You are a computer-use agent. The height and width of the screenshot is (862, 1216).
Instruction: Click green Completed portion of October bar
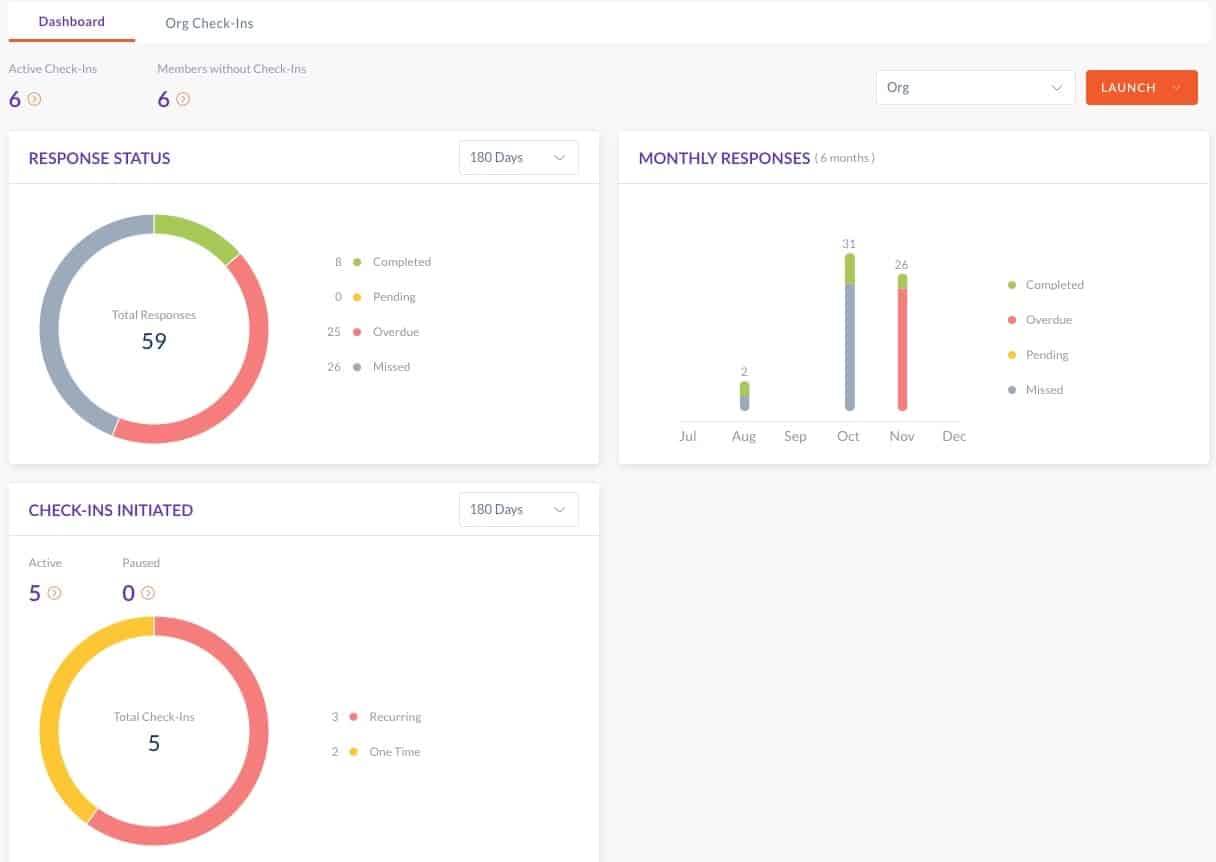click(x=850, y=269)
